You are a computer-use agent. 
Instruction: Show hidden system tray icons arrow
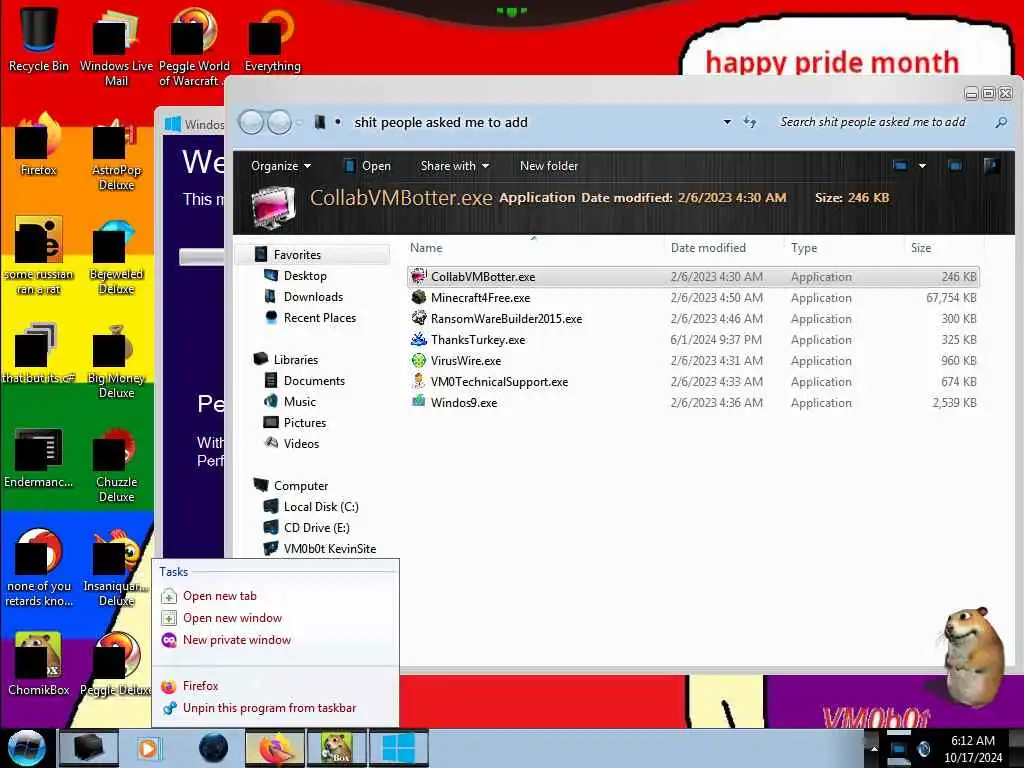(874, 748)
